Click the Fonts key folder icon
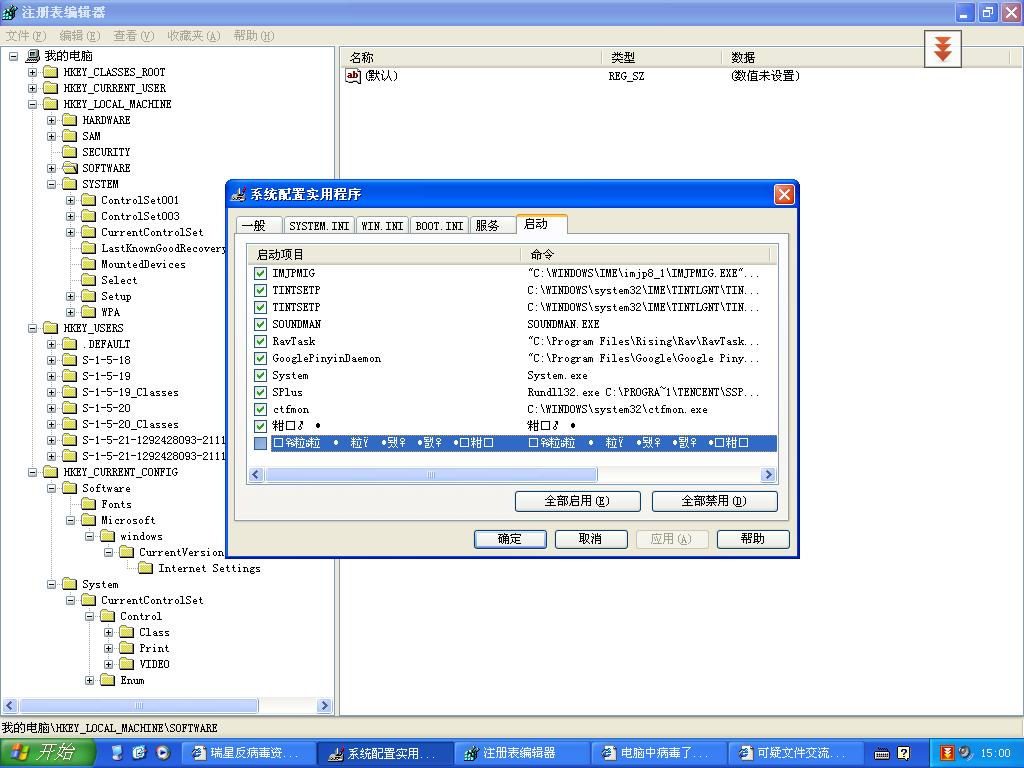This screenshot has height=768, width=1024. point(88,504)
